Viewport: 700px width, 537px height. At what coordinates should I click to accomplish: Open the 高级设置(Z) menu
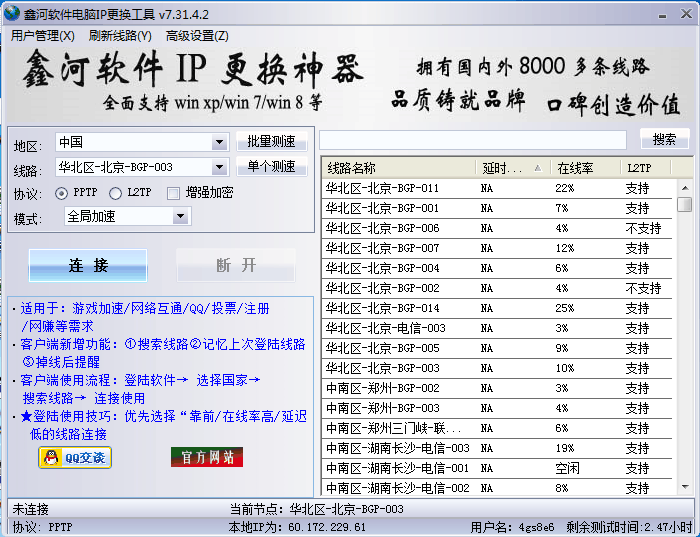tap(197, 36)
